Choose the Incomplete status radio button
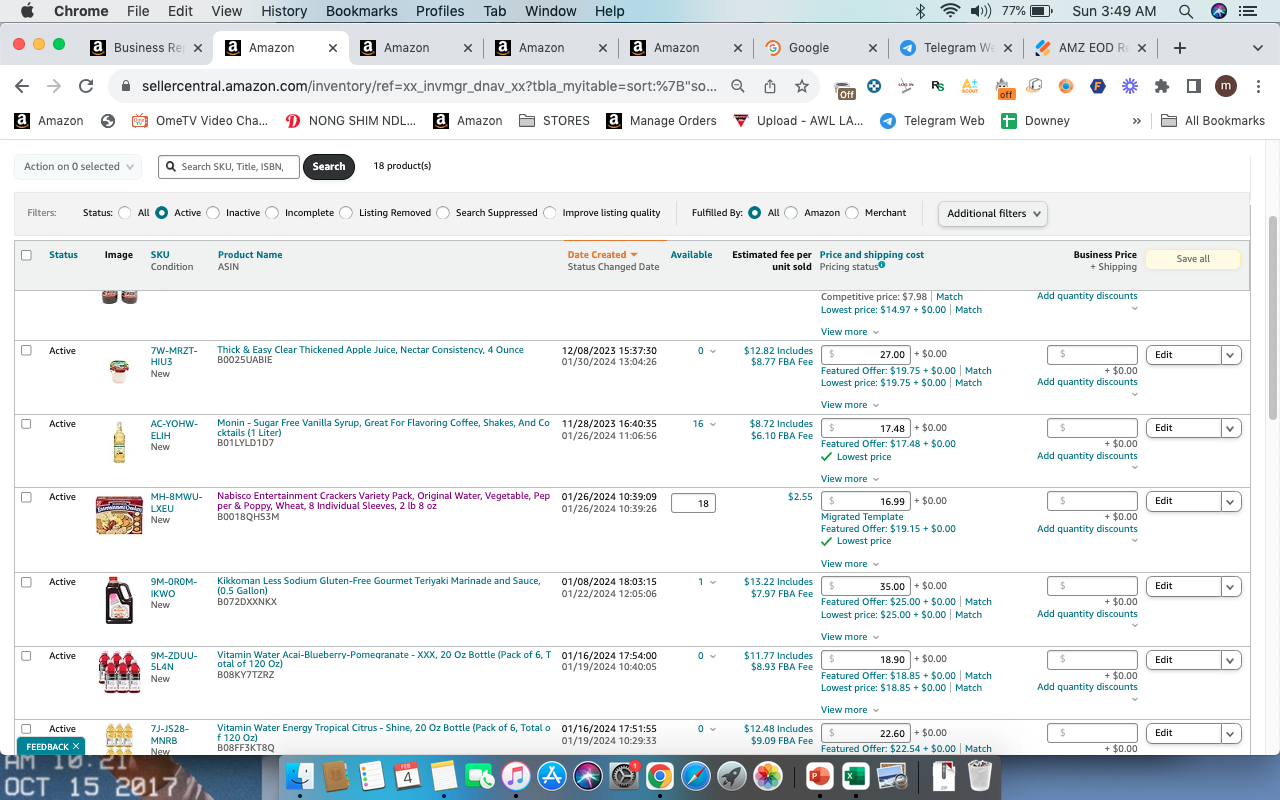The height and width of the screenshot is (800, 1280). 271,213
